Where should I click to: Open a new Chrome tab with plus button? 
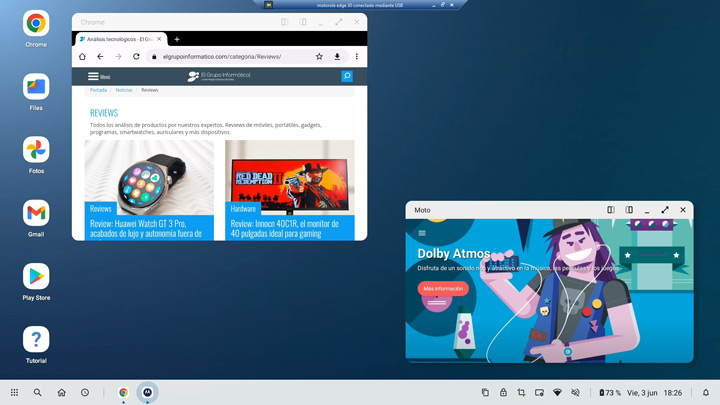coord(177,39)
